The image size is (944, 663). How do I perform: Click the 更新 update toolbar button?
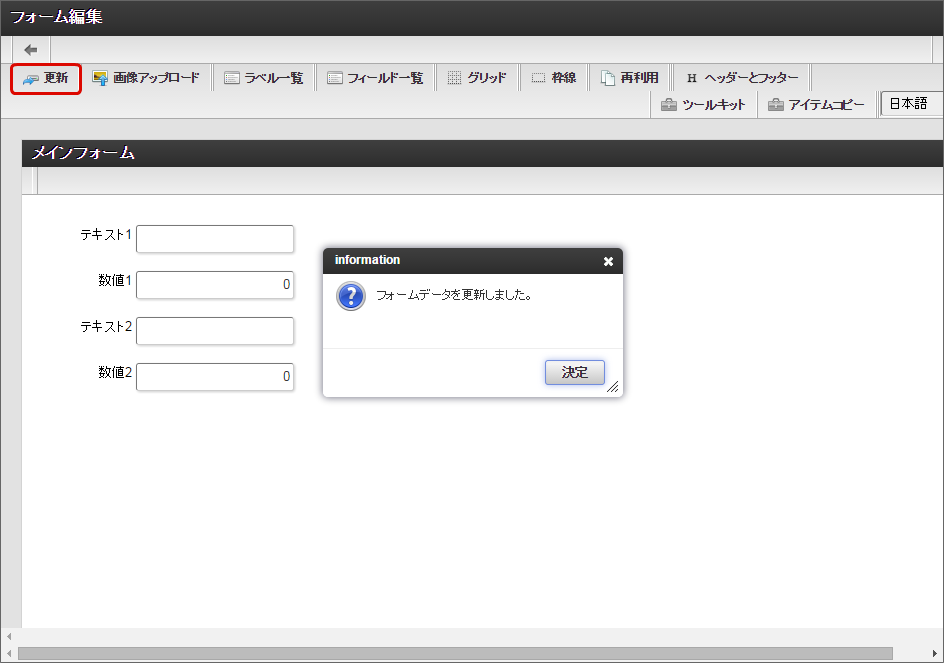pyautogui.click(x=46, y=78)
